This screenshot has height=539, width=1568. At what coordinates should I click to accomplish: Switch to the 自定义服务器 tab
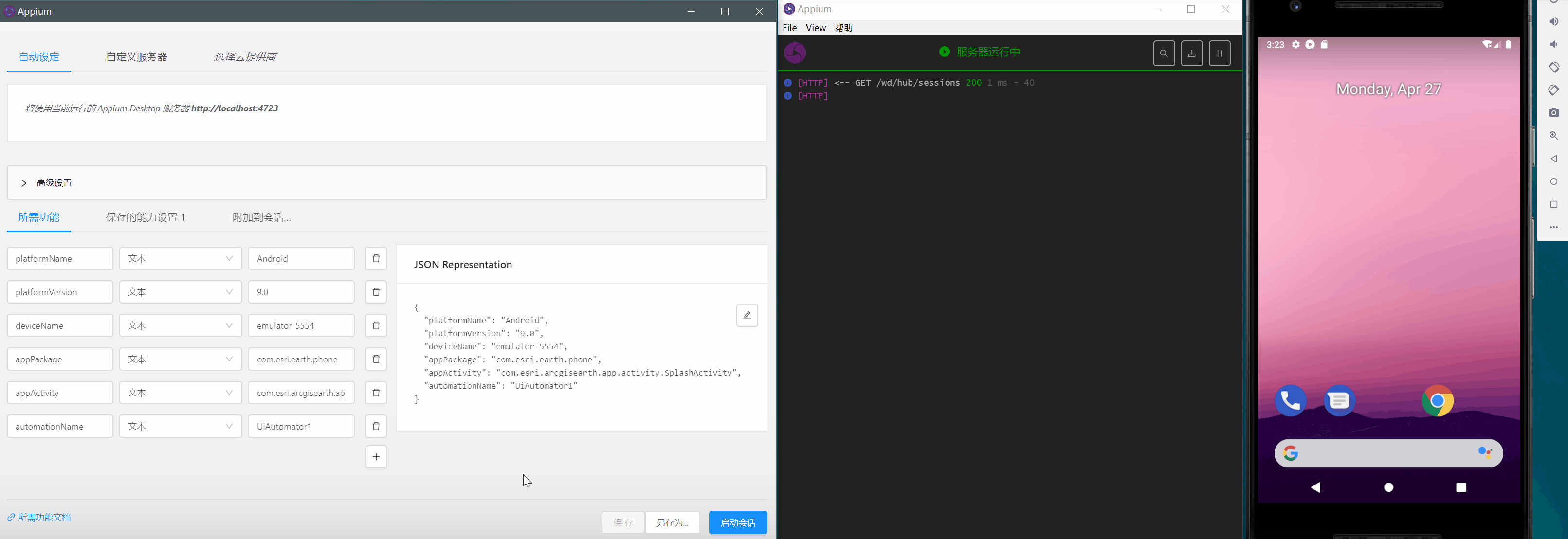pyautogui.click(x=136, y=56)
